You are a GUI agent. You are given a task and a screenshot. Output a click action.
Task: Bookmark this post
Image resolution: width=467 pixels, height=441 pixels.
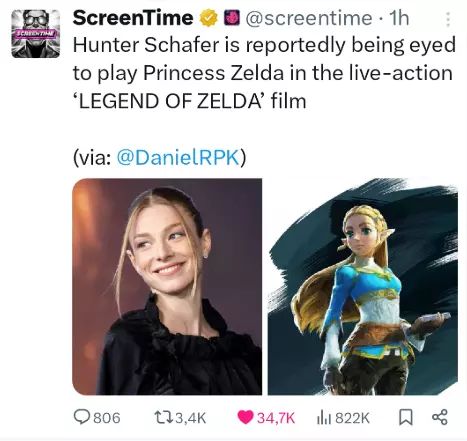click(406, 417)
